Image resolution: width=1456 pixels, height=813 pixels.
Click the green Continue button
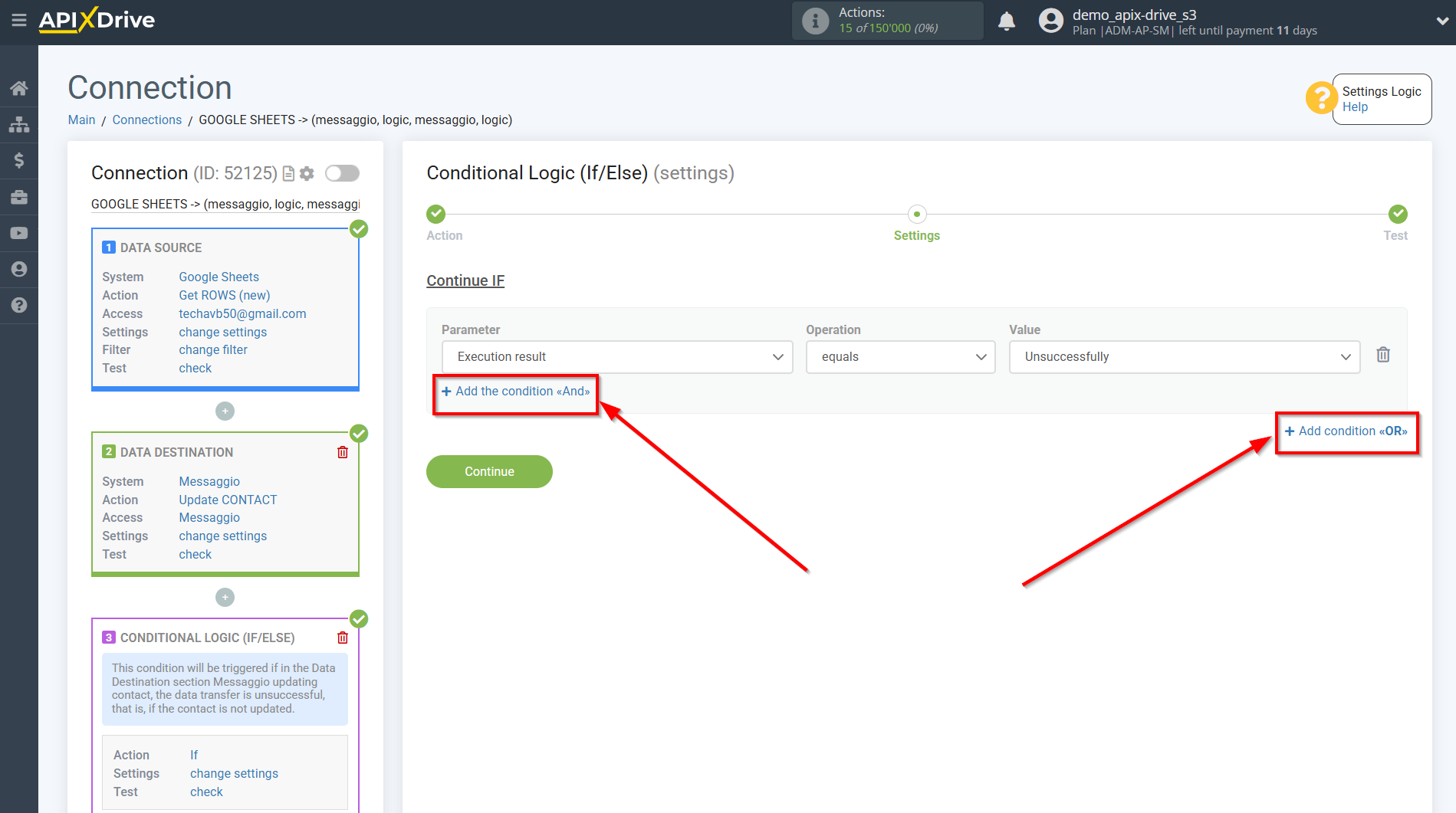489,471
